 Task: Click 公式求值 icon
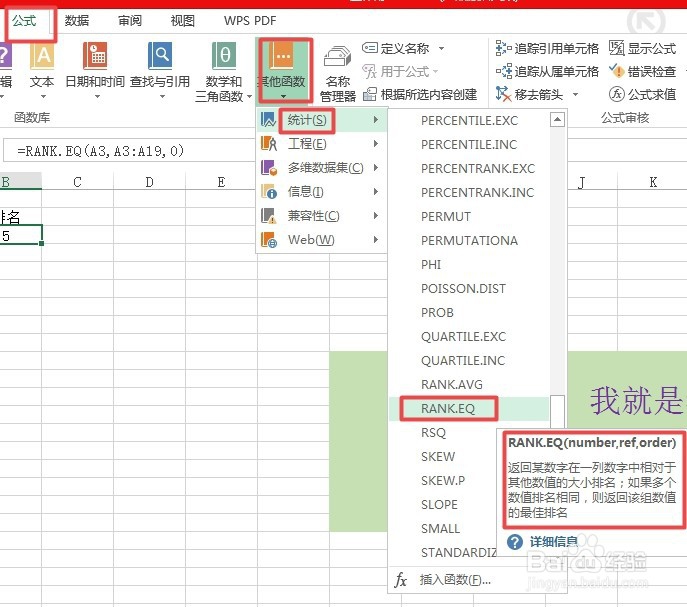(x=616, y=94)
